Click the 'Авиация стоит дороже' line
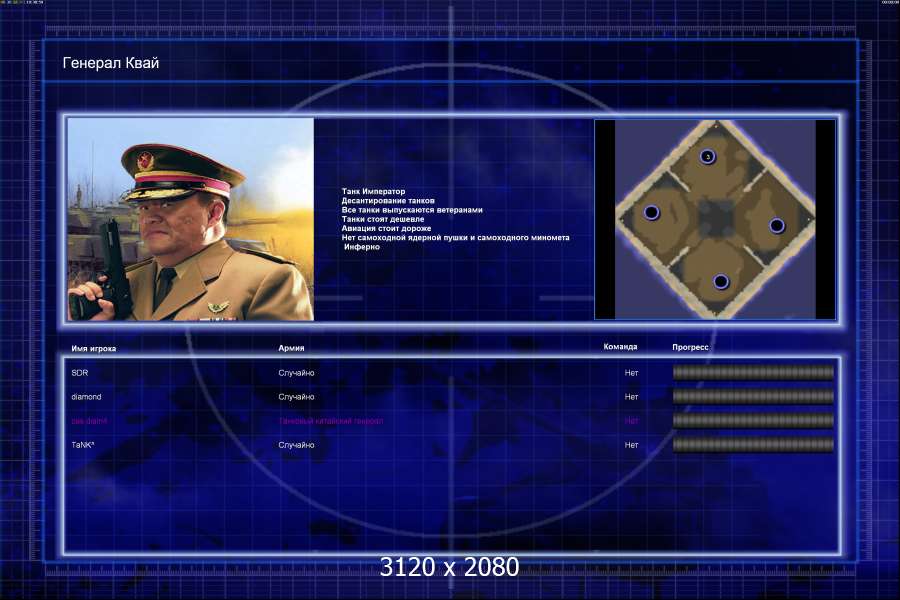The image size is (900, 600). (386, 228)
